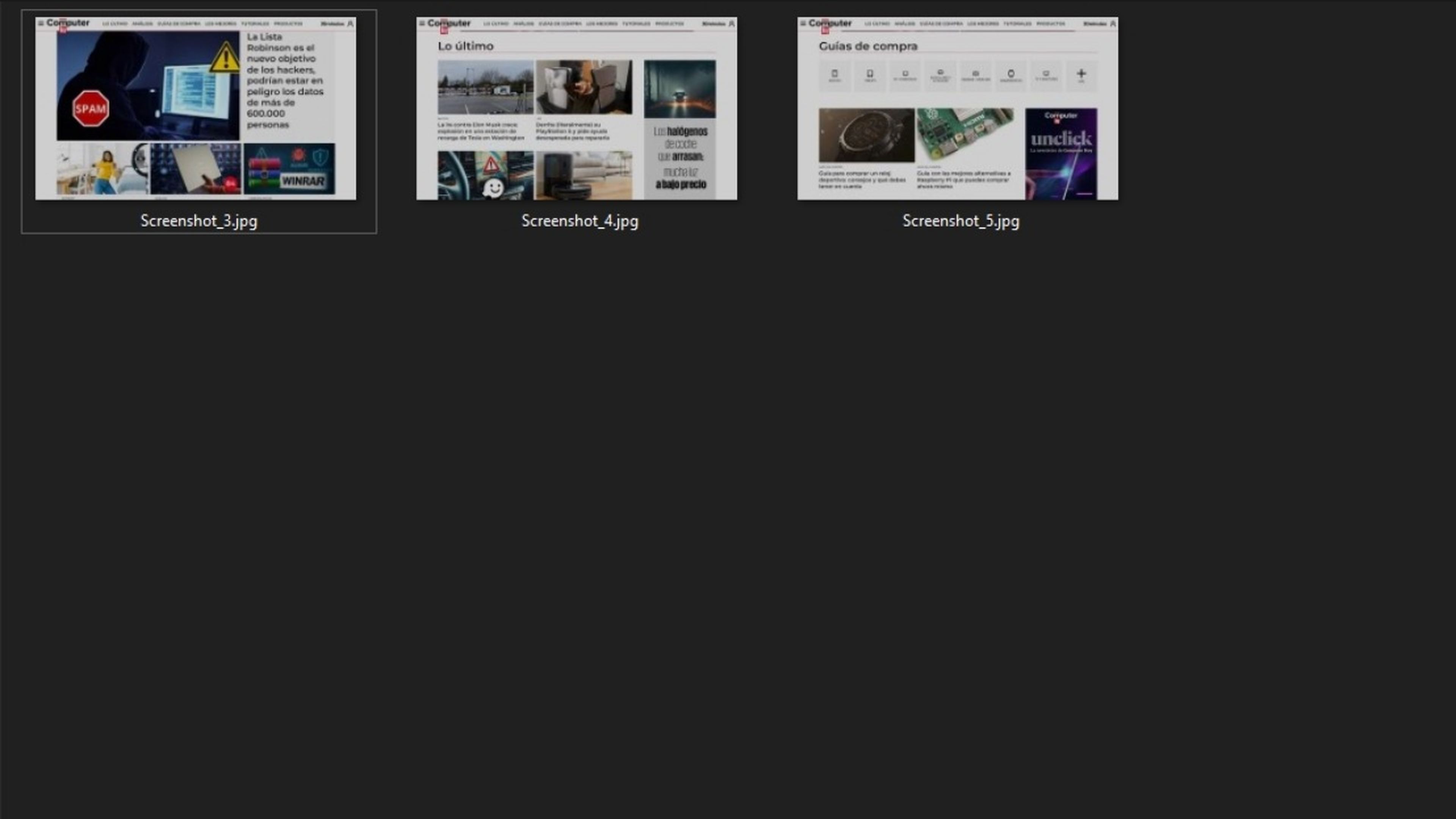Click the 'Guías de compra' heading
Viewport: 1456px width, 819px height.
[868, 46]
